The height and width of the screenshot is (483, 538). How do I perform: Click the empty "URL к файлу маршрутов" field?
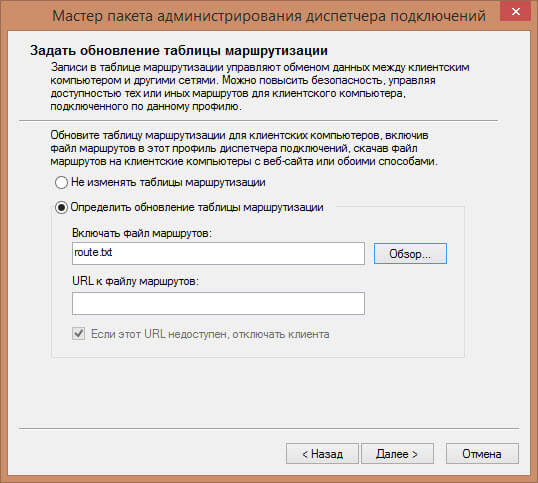point(218,303)
